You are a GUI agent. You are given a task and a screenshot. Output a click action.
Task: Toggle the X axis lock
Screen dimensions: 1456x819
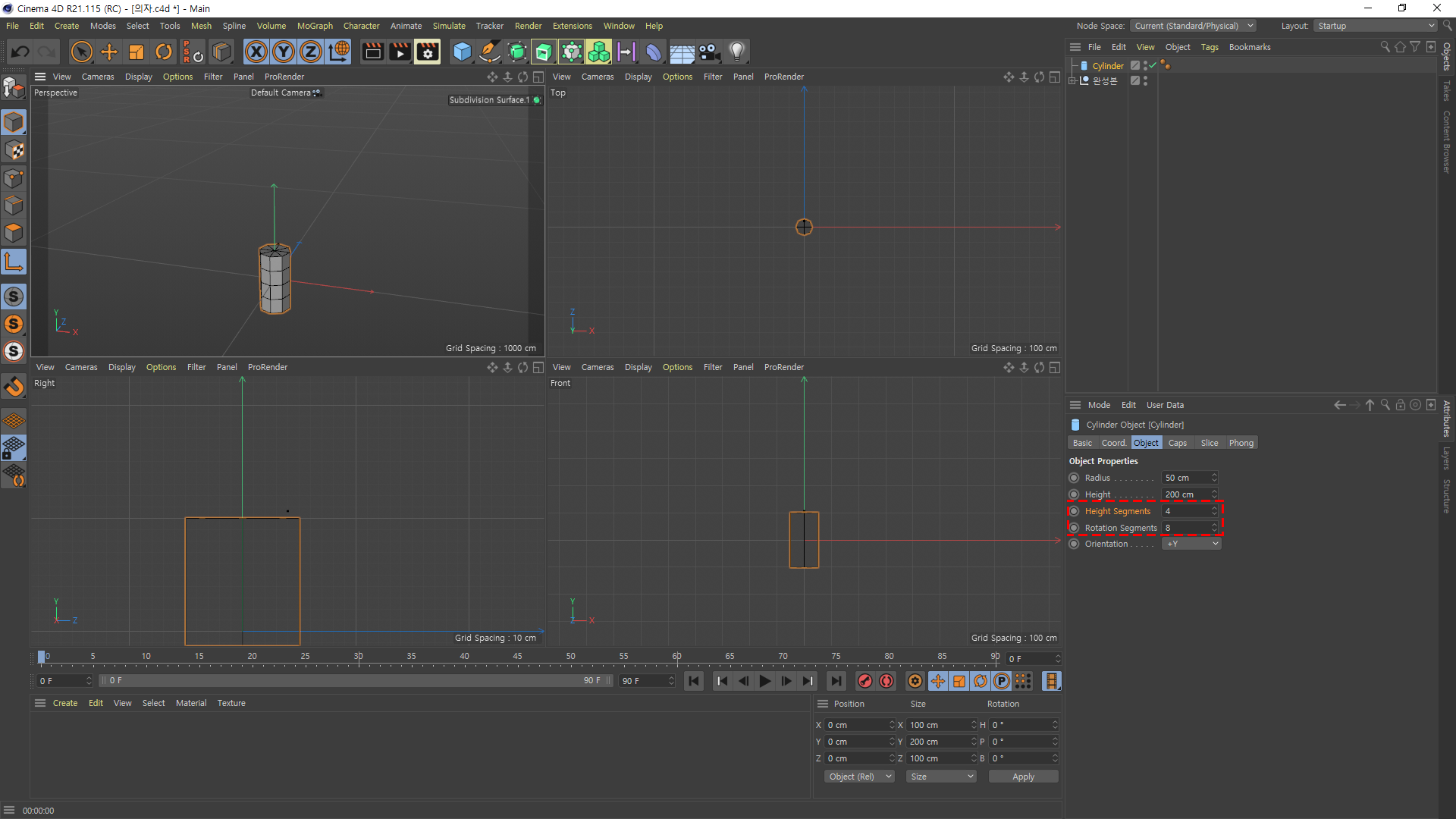[256, 52]
